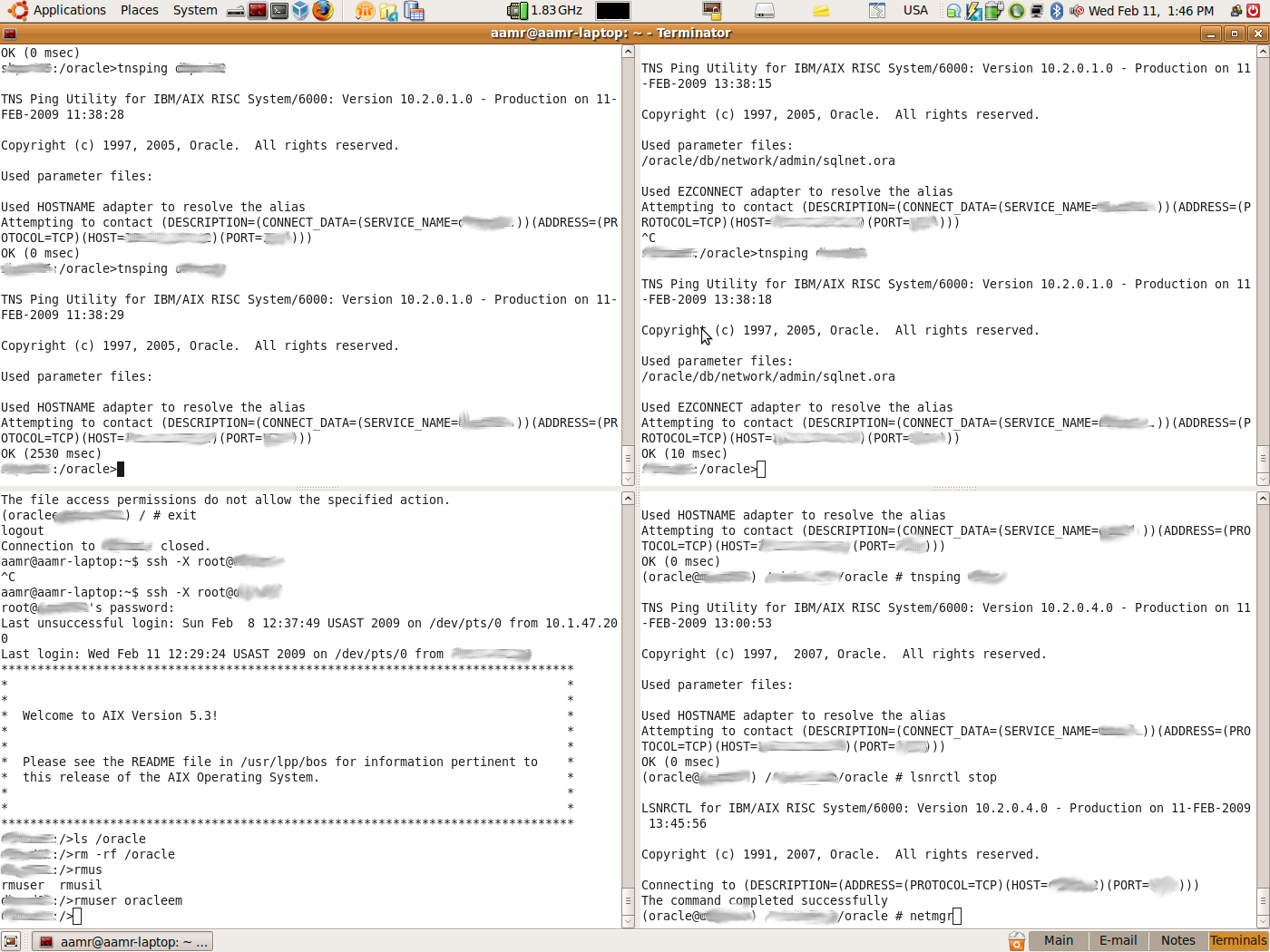Open the Places menu
The image size is (1270, 952).
[x=139, y=11]
